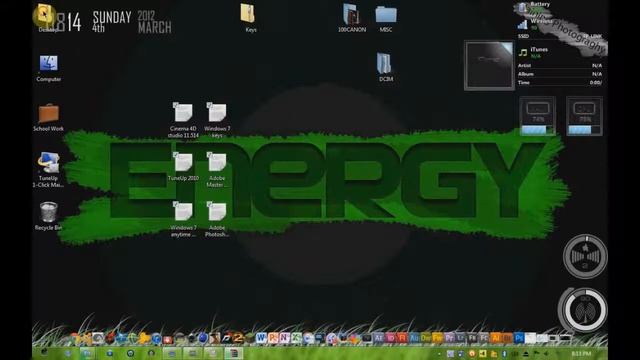
Task: Tick the Cinema 4D studio file checkbox
Action: click(x=176, y=105)
